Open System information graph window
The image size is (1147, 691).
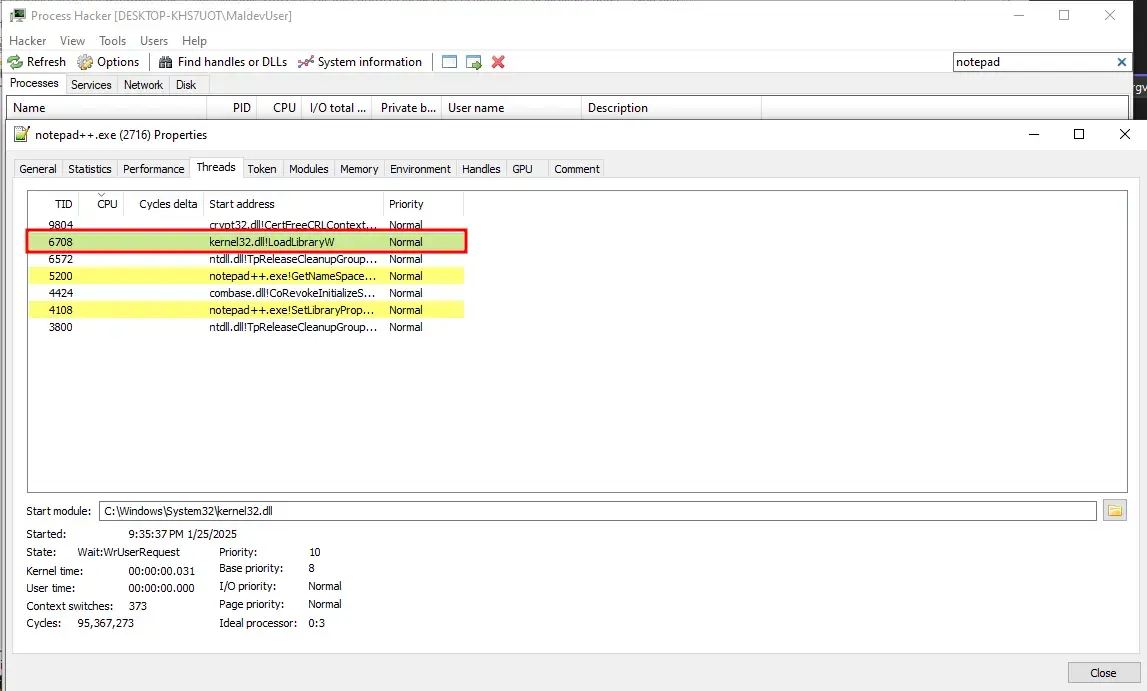click(x=360, y=62)
